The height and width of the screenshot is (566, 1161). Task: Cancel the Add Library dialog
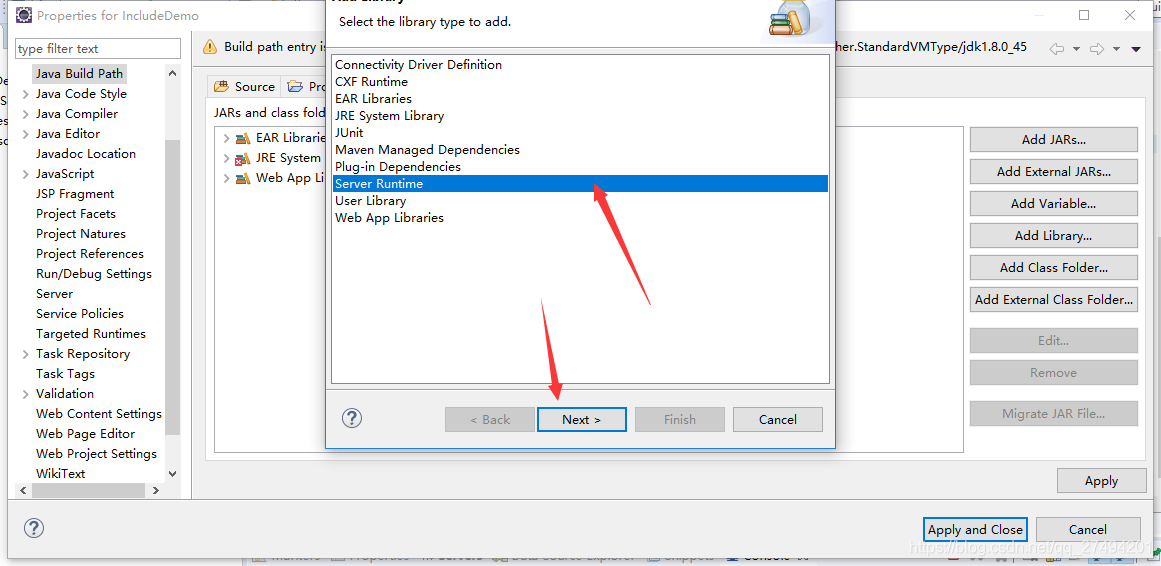click(x=777, y=419)
